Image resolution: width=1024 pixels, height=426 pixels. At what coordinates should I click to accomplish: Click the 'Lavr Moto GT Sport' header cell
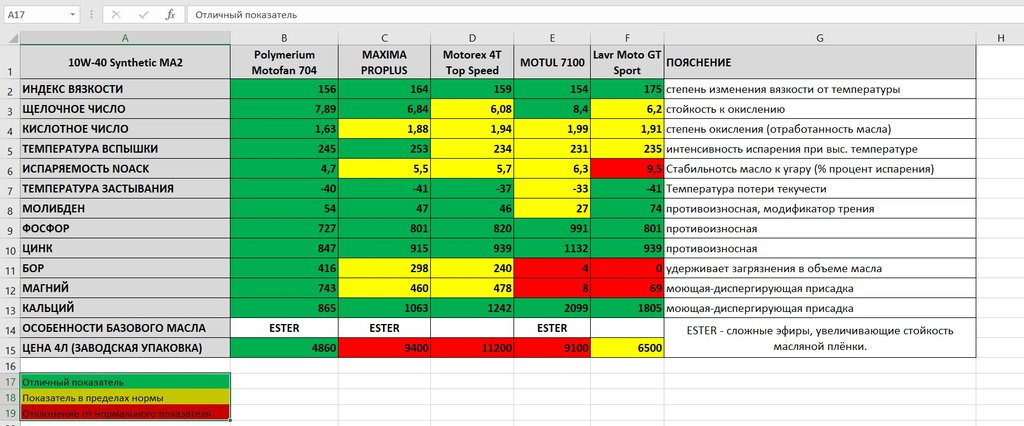pyautogui.click(x=627, y=62)
